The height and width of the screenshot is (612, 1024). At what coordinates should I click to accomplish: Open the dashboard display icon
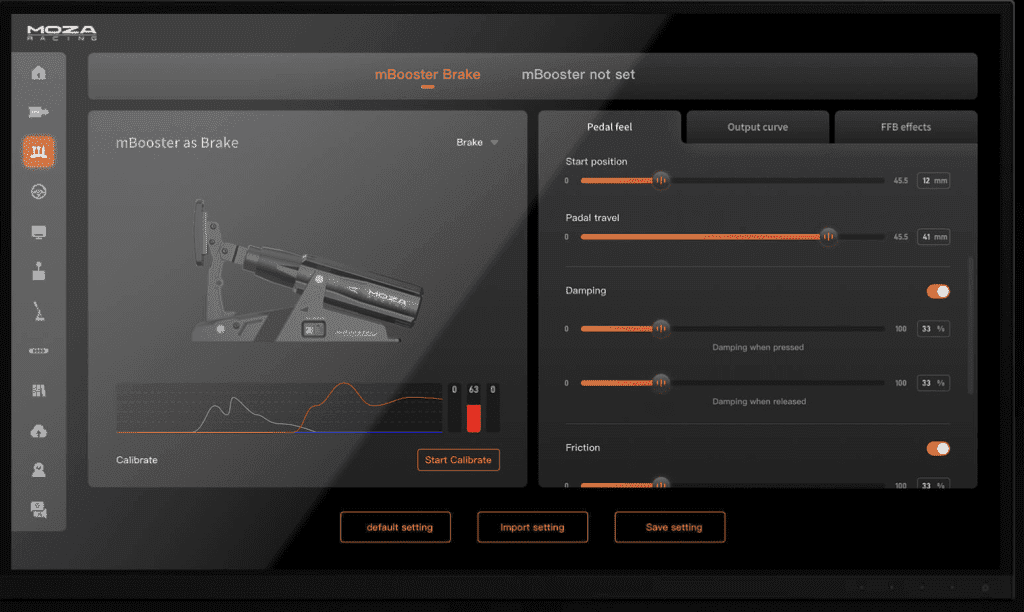click(x=39, y=232)
